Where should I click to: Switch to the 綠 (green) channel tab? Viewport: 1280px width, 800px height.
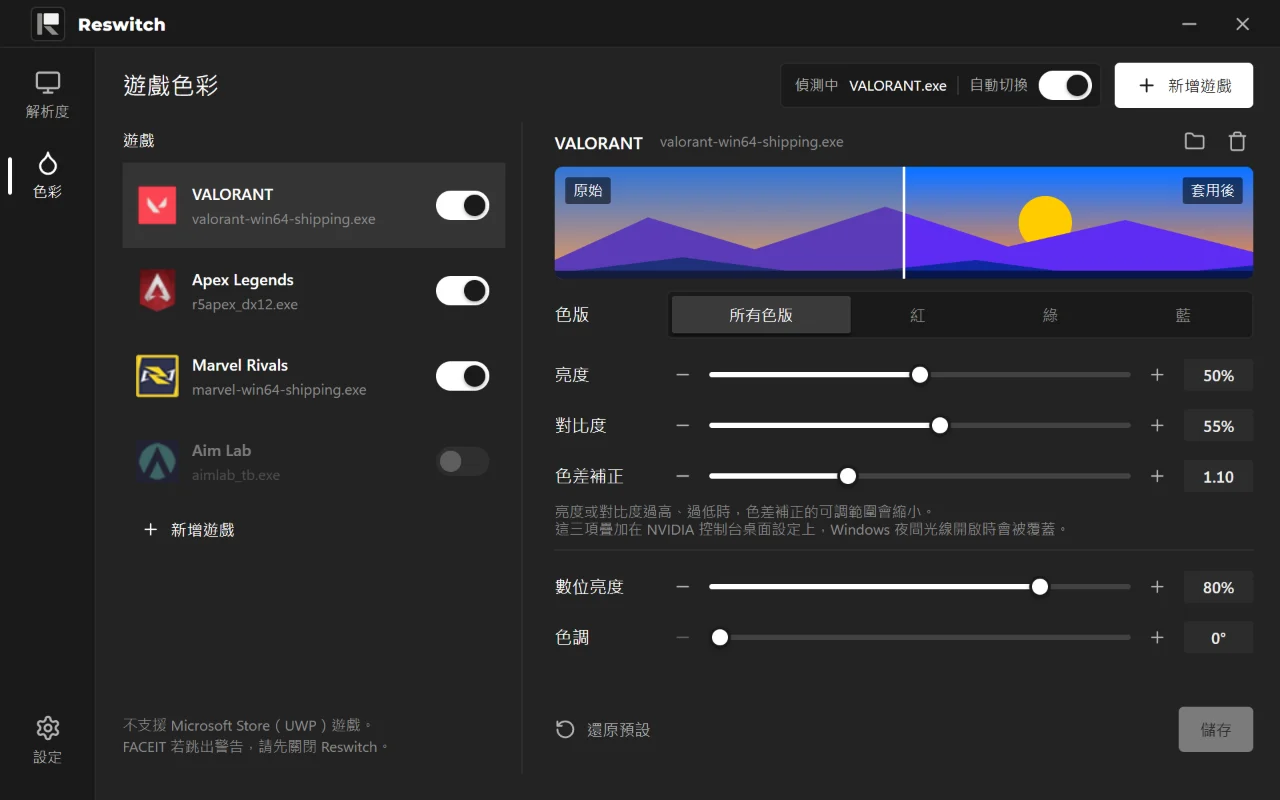[x=1050, y=315]
